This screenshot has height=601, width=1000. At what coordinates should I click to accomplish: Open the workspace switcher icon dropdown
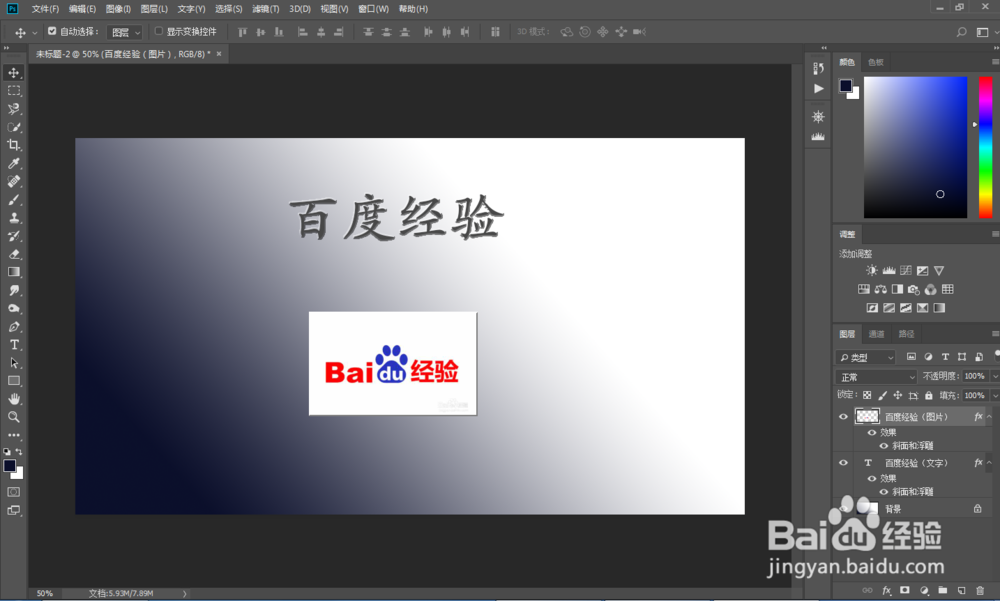(x=986, y=32)
